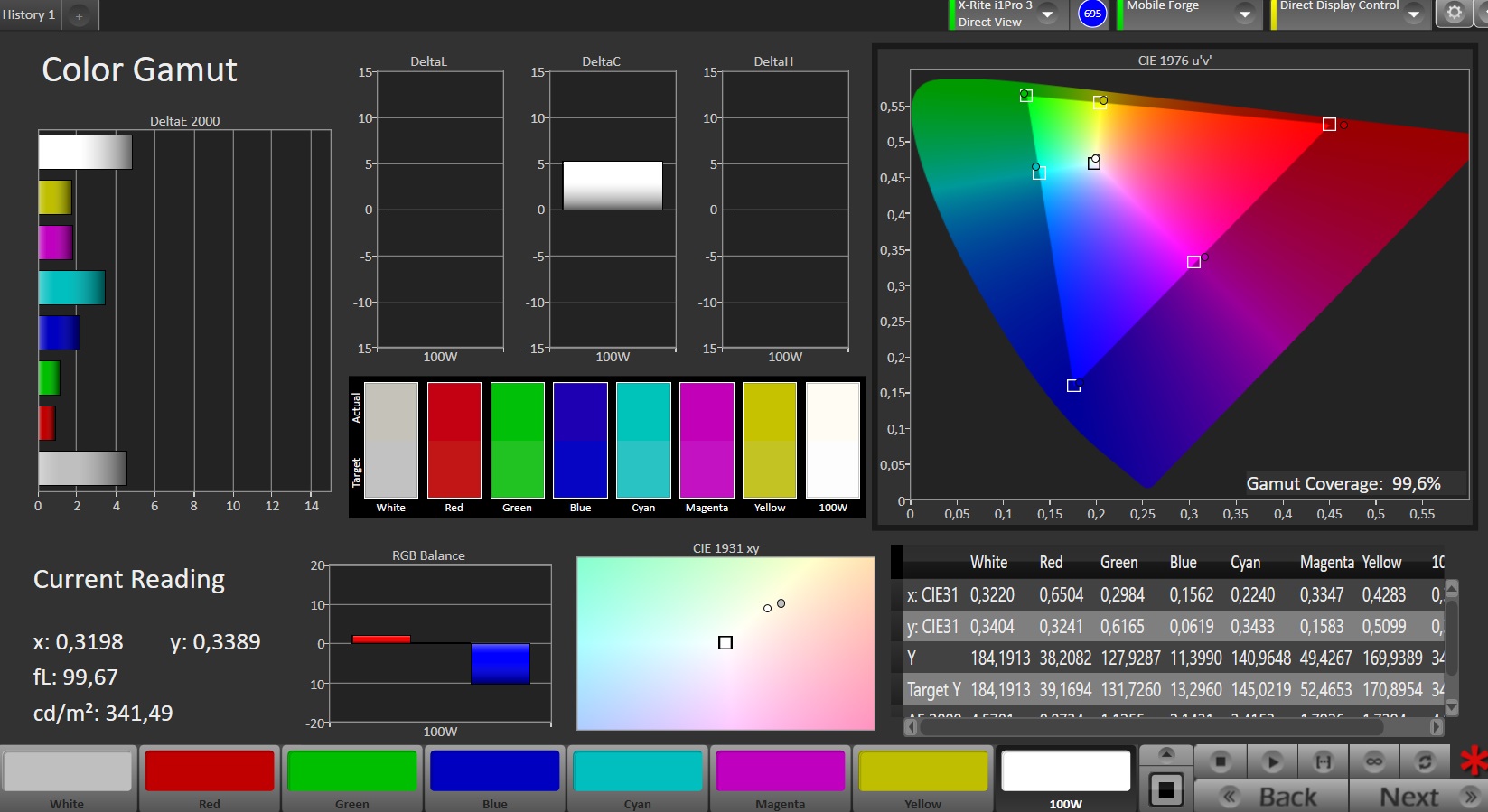Click the refresh cycle icon
This screenshot has width=1488, height=812.
click(x=1425, y=761)
